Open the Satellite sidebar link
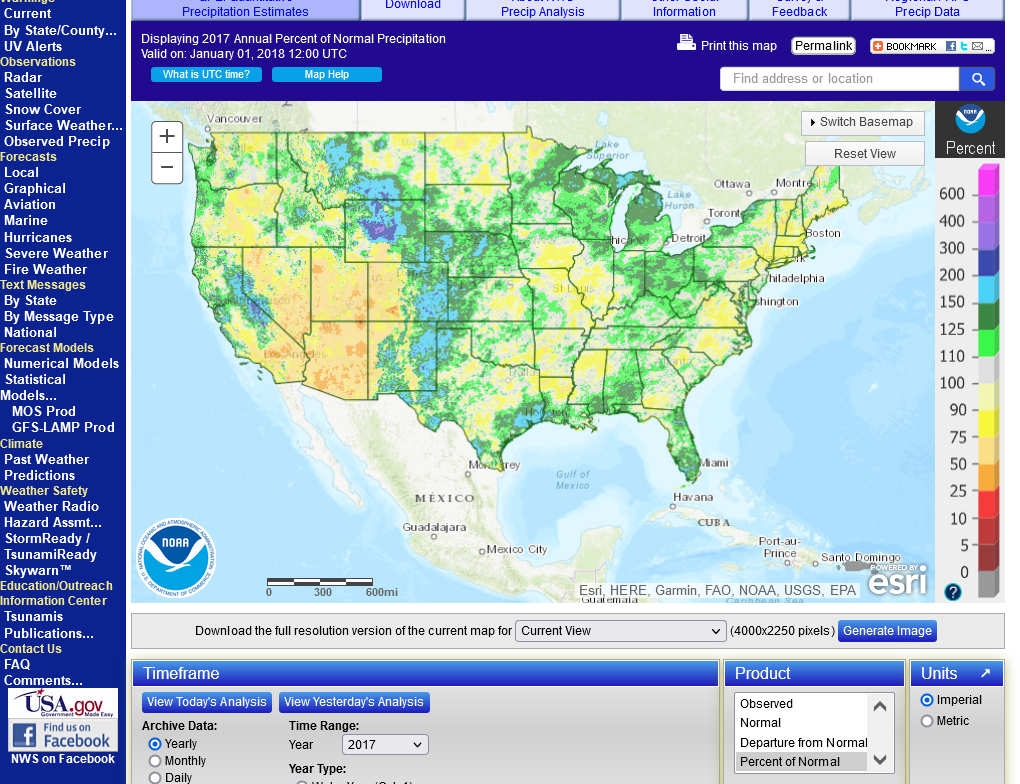The image size is (1020, 784). 31,94
